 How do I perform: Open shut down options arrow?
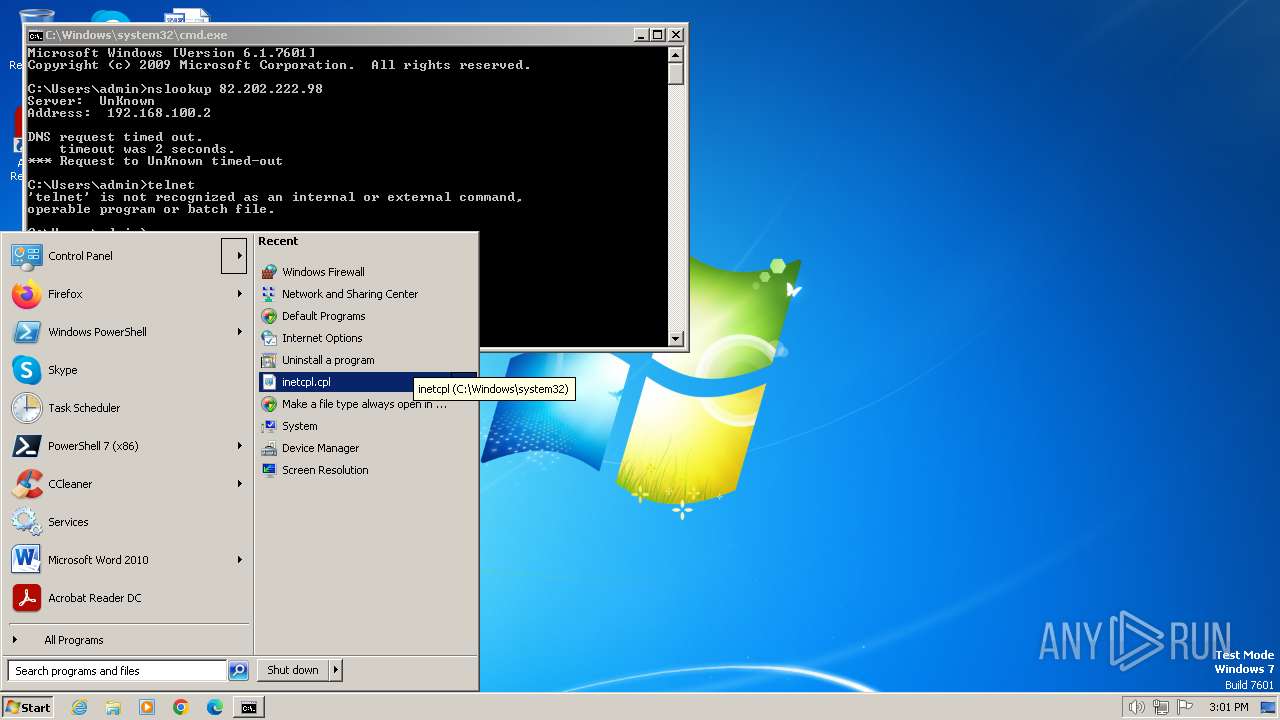(336, 670)
